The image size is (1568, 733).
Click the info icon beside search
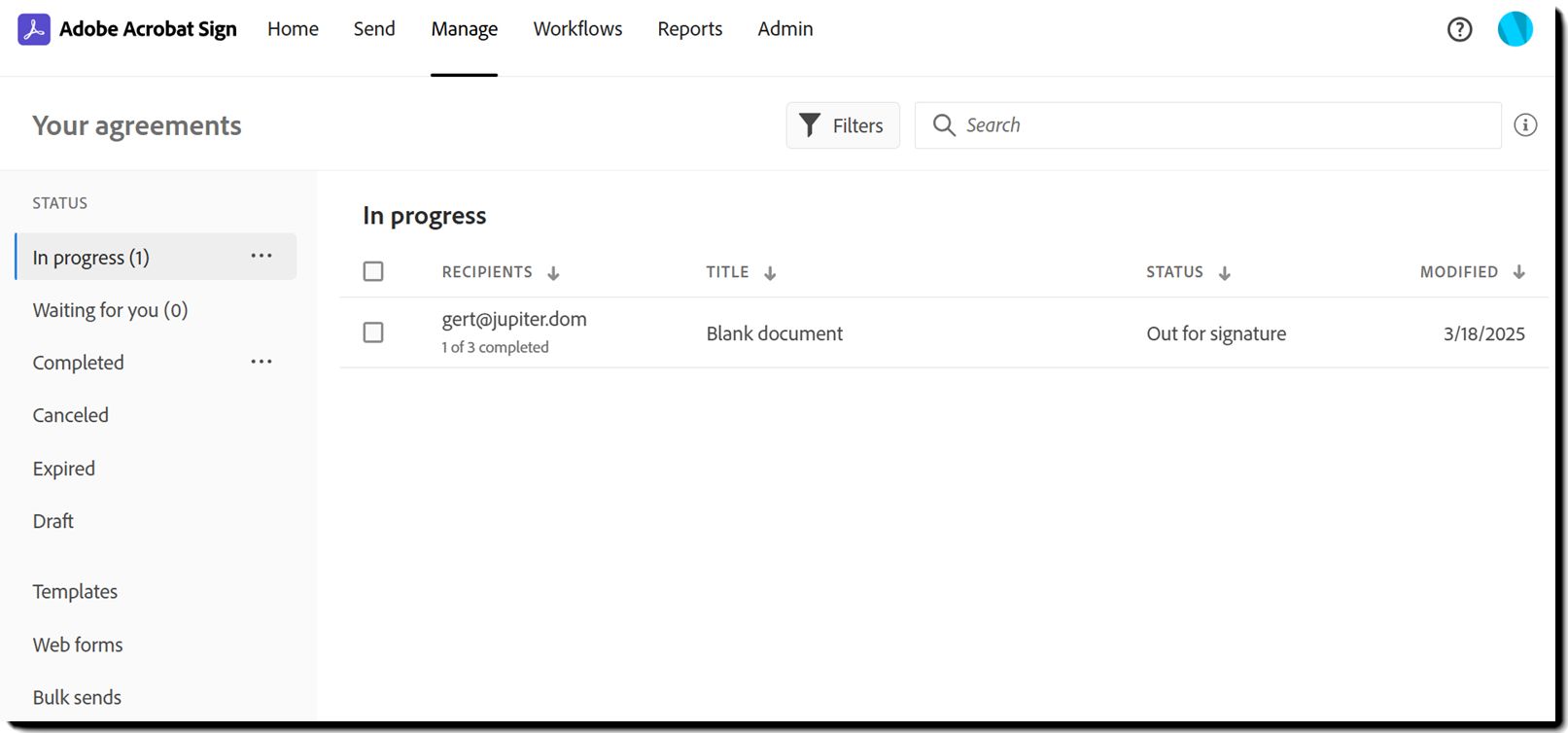click(1525, 124)
